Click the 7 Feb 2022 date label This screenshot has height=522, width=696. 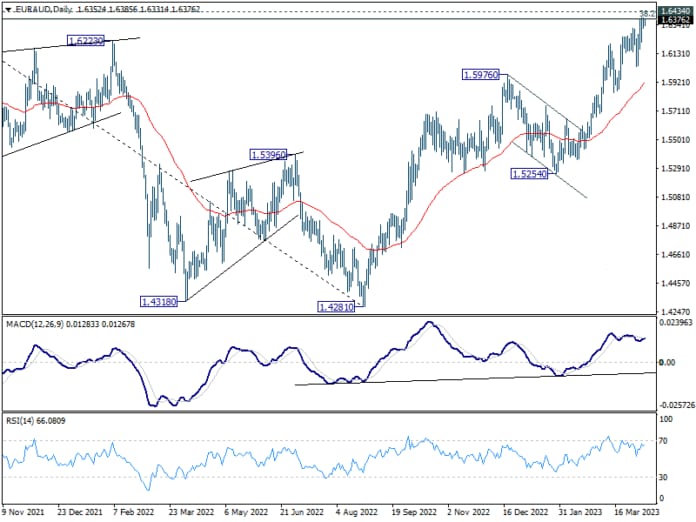click(x=134, y=512)
